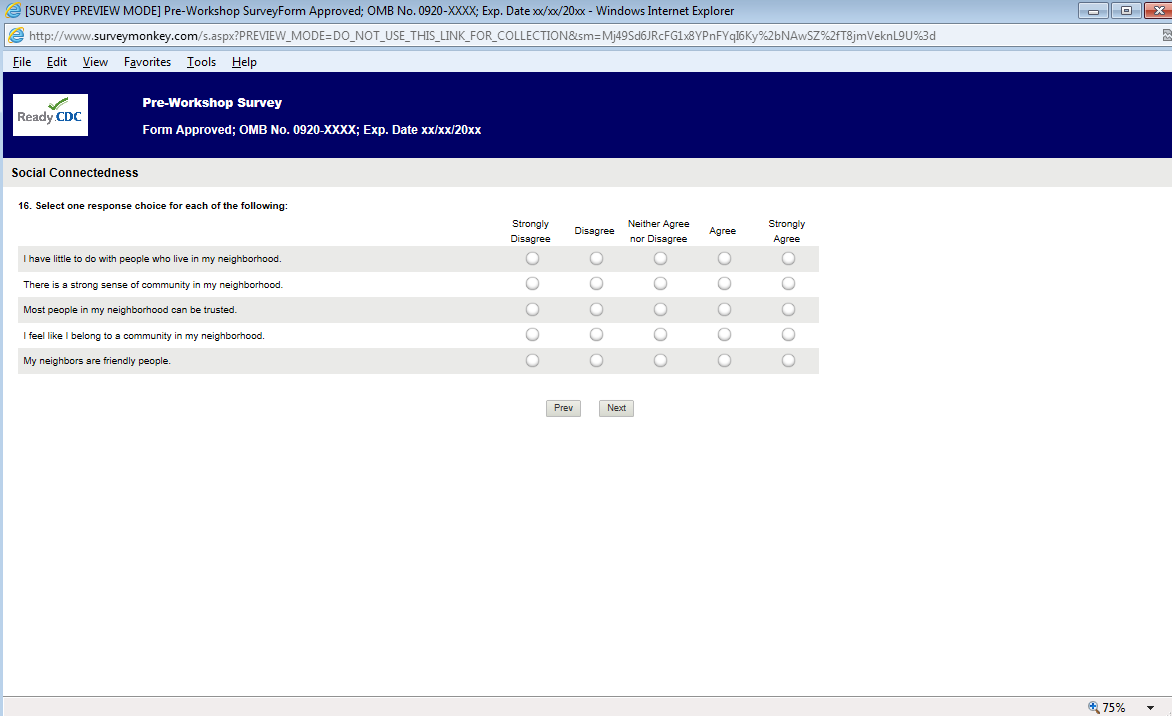1172x716 pixels.
Task: Open the View menu
Action: pyautogui.click(x=95, y=62)
